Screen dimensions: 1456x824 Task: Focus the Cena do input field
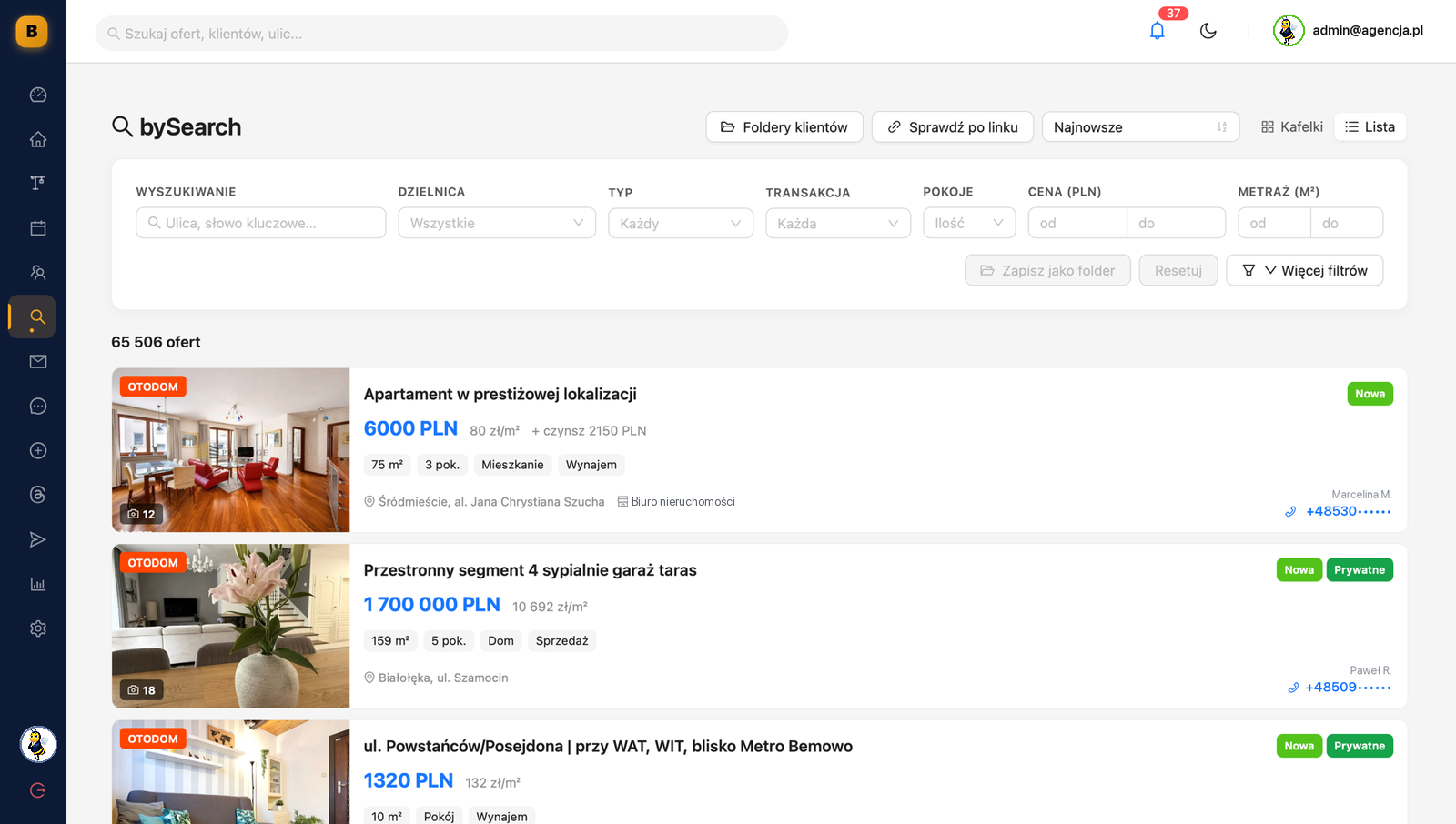[x=1177, y=223]
